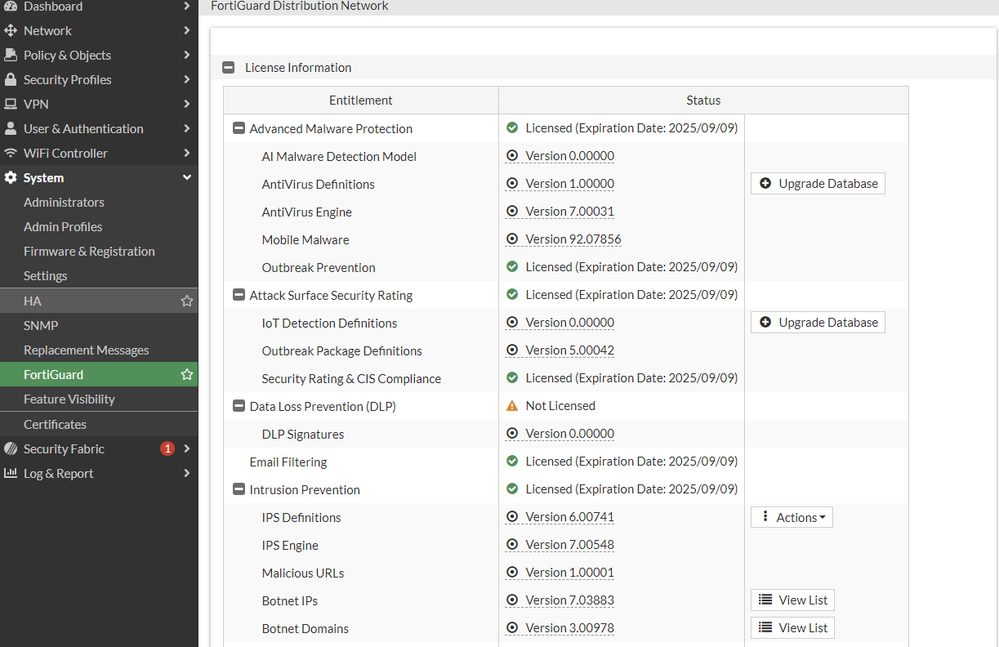Click the VPN monitor icon
This screenshot has width=999, height=647.
10,104
